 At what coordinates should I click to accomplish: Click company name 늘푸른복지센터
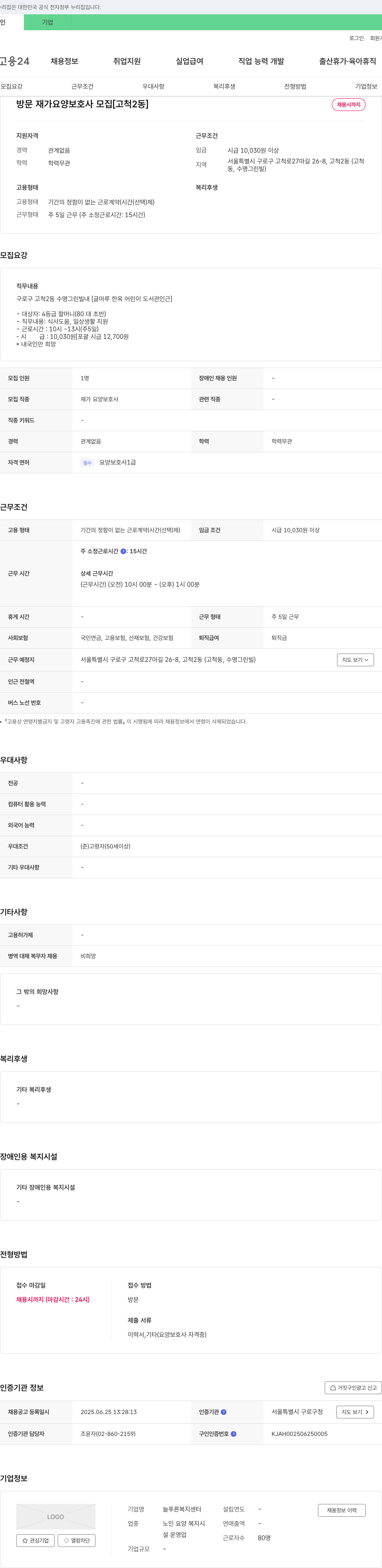[x=181, y=1510]
